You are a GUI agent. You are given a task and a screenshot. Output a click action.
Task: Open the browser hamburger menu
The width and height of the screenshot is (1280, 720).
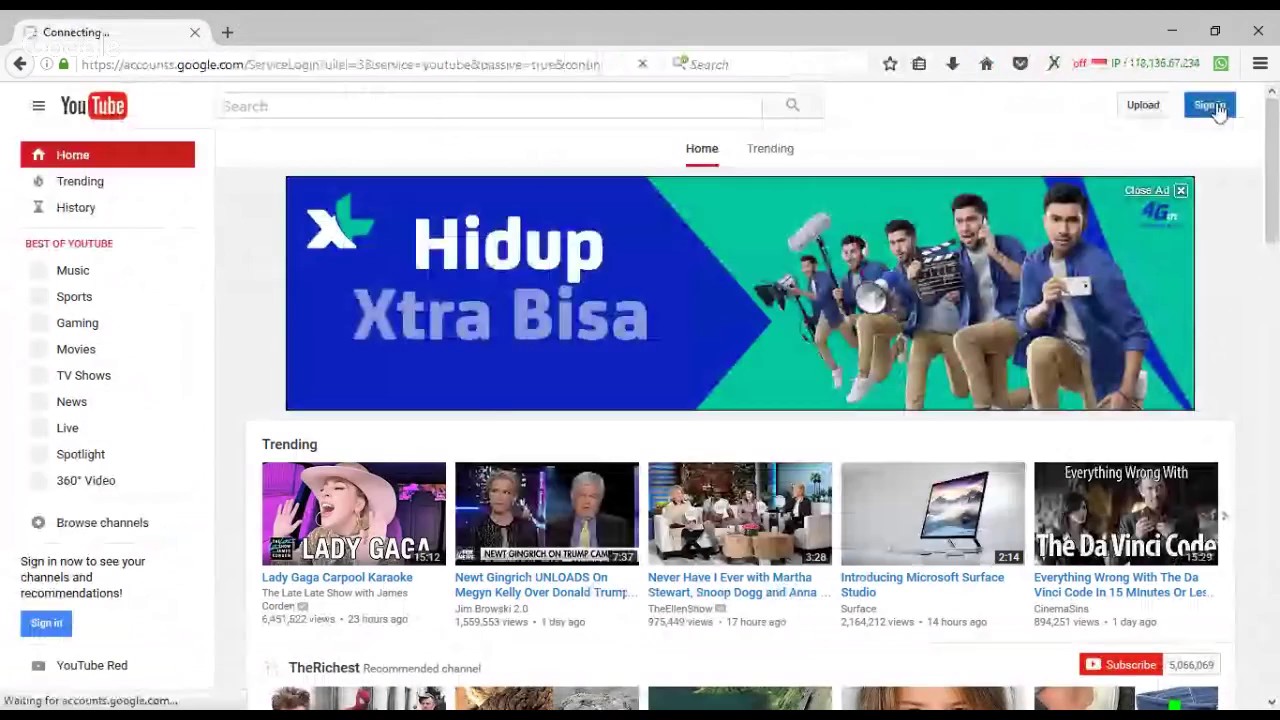1260,64
